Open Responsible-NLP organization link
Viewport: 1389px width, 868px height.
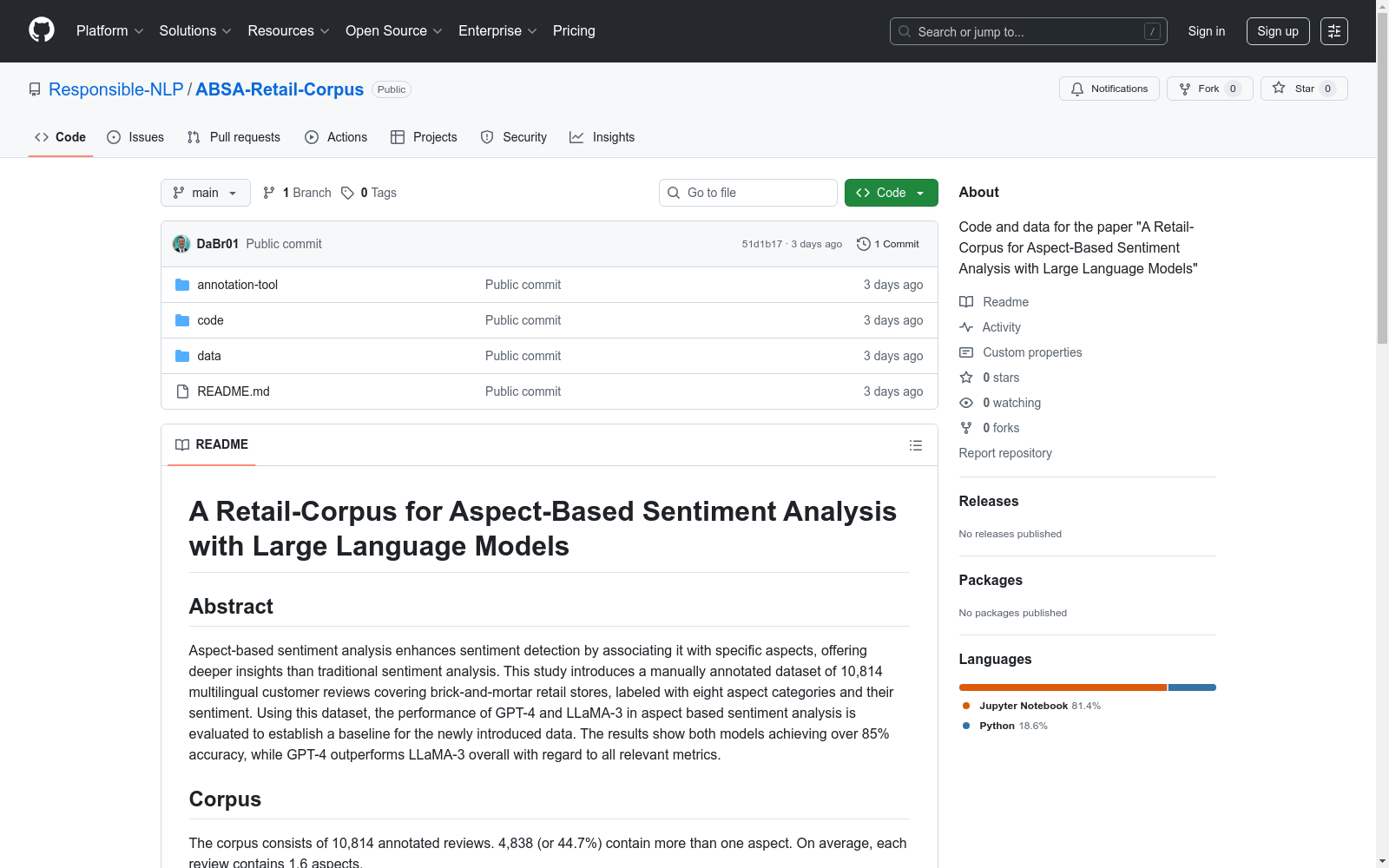tap(116, 89)
